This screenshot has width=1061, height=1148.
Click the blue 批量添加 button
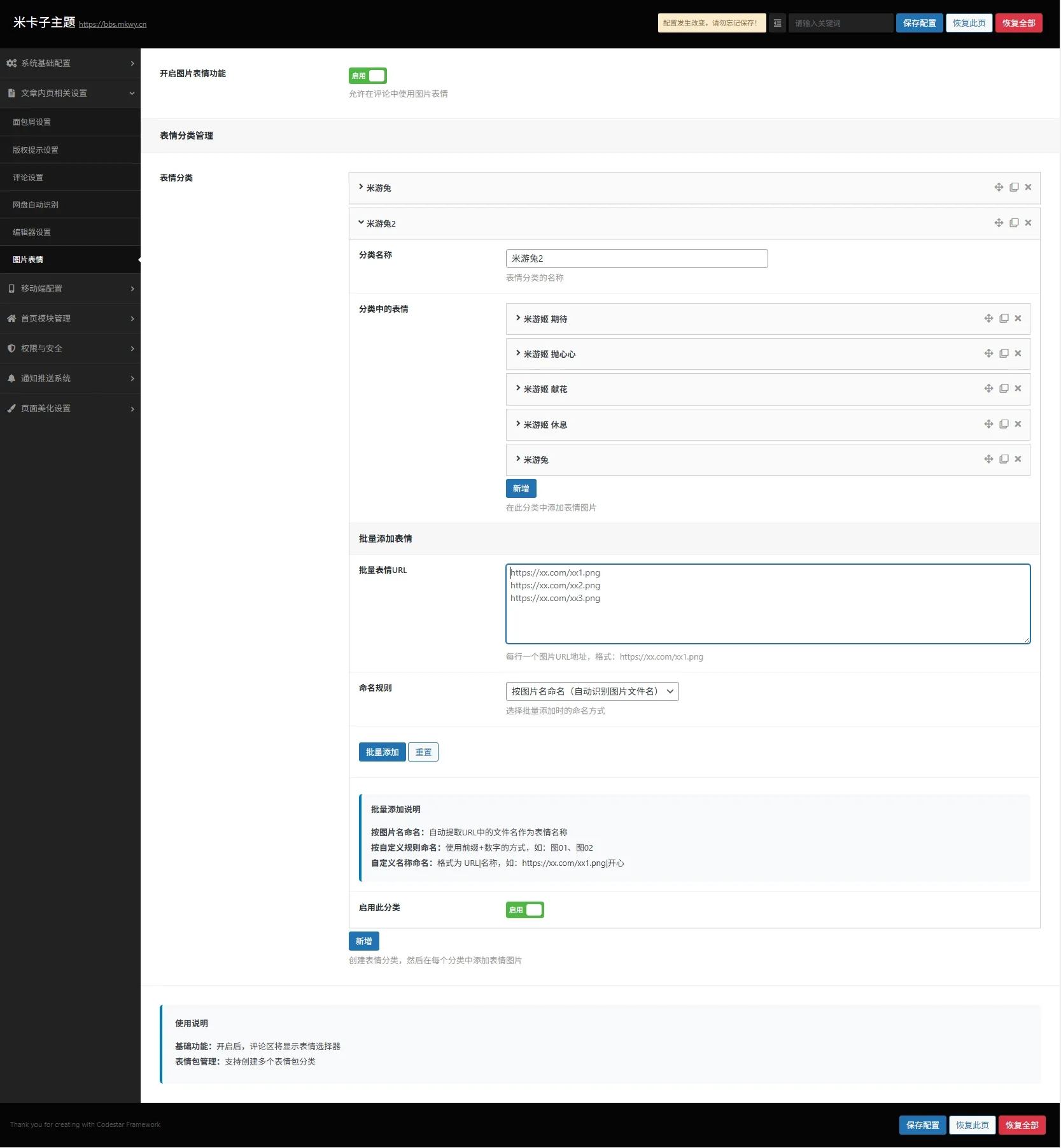coord(382,752)
